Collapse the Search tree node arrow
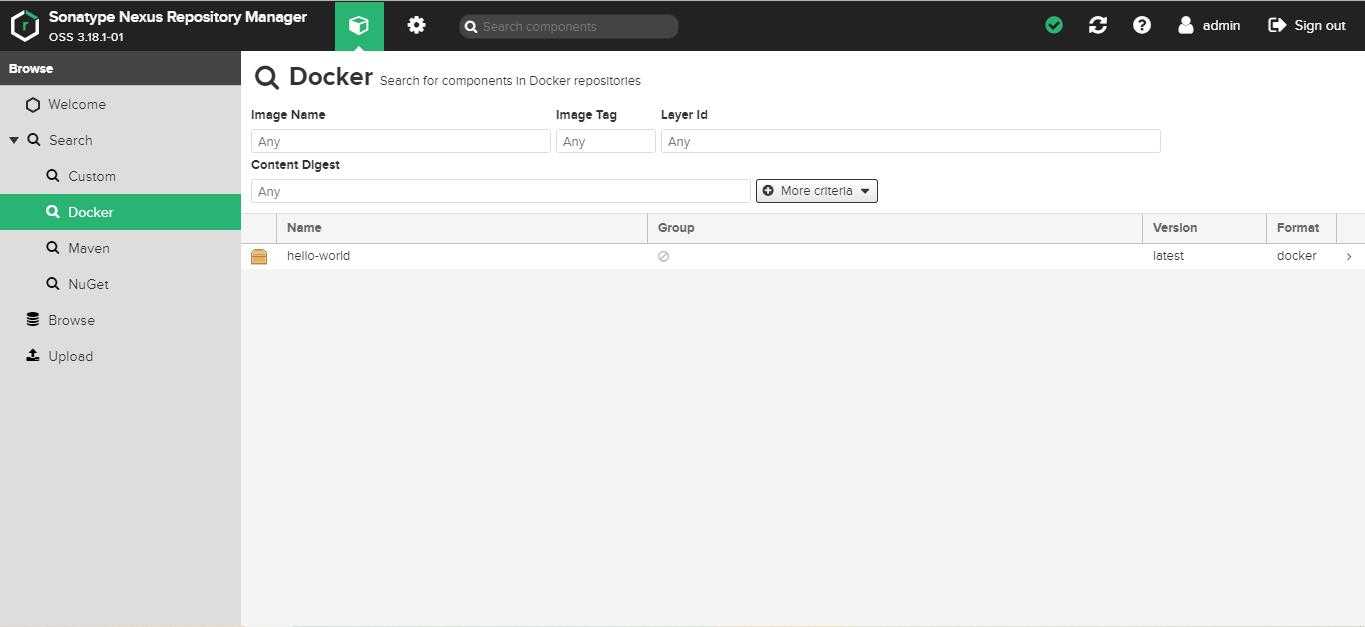The image size is (1365, 627). click(14, 140)
